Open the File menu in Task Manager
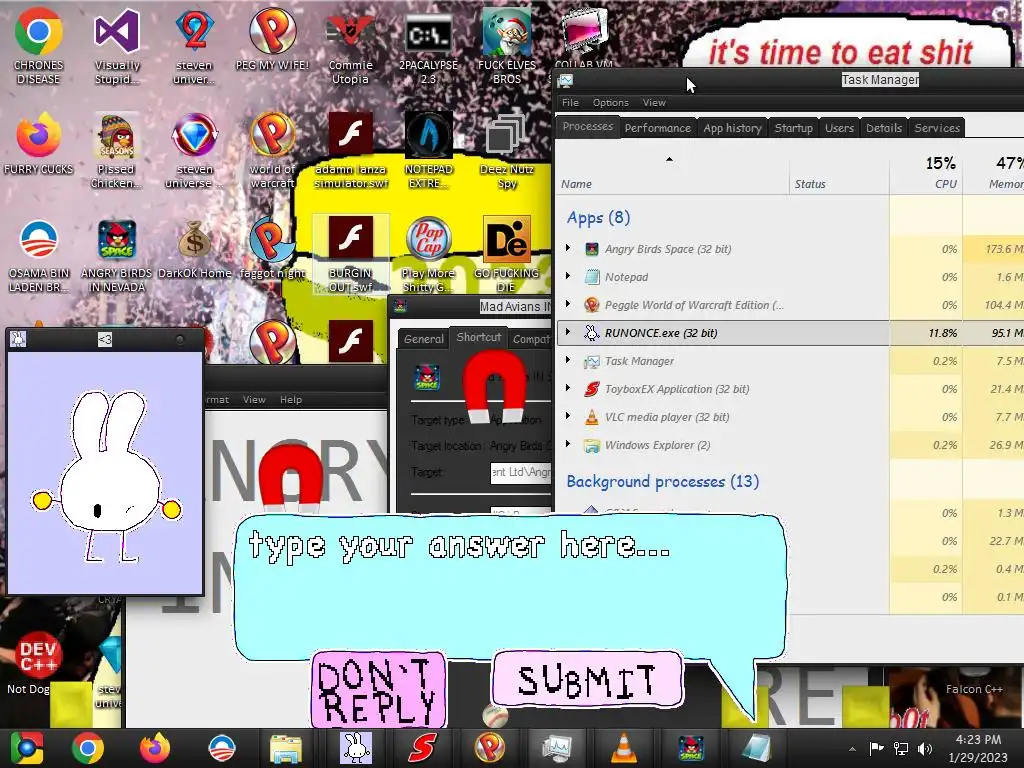 pos(570,103)
